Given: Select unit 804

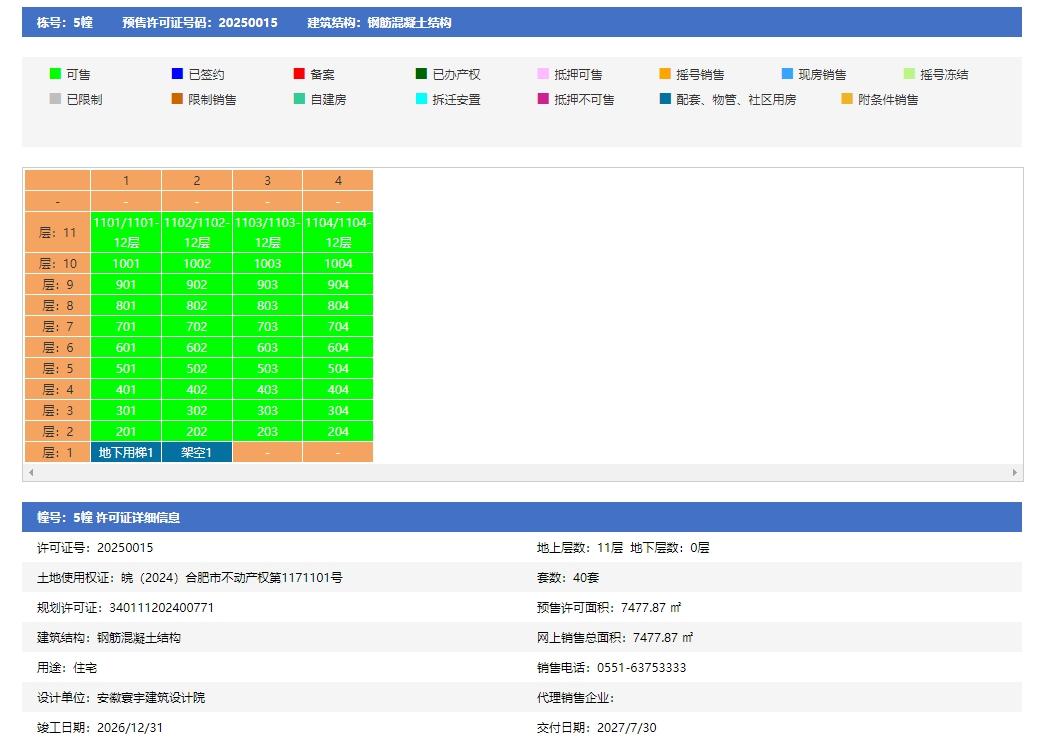Looking at the screenshot, I should [338, 305].
